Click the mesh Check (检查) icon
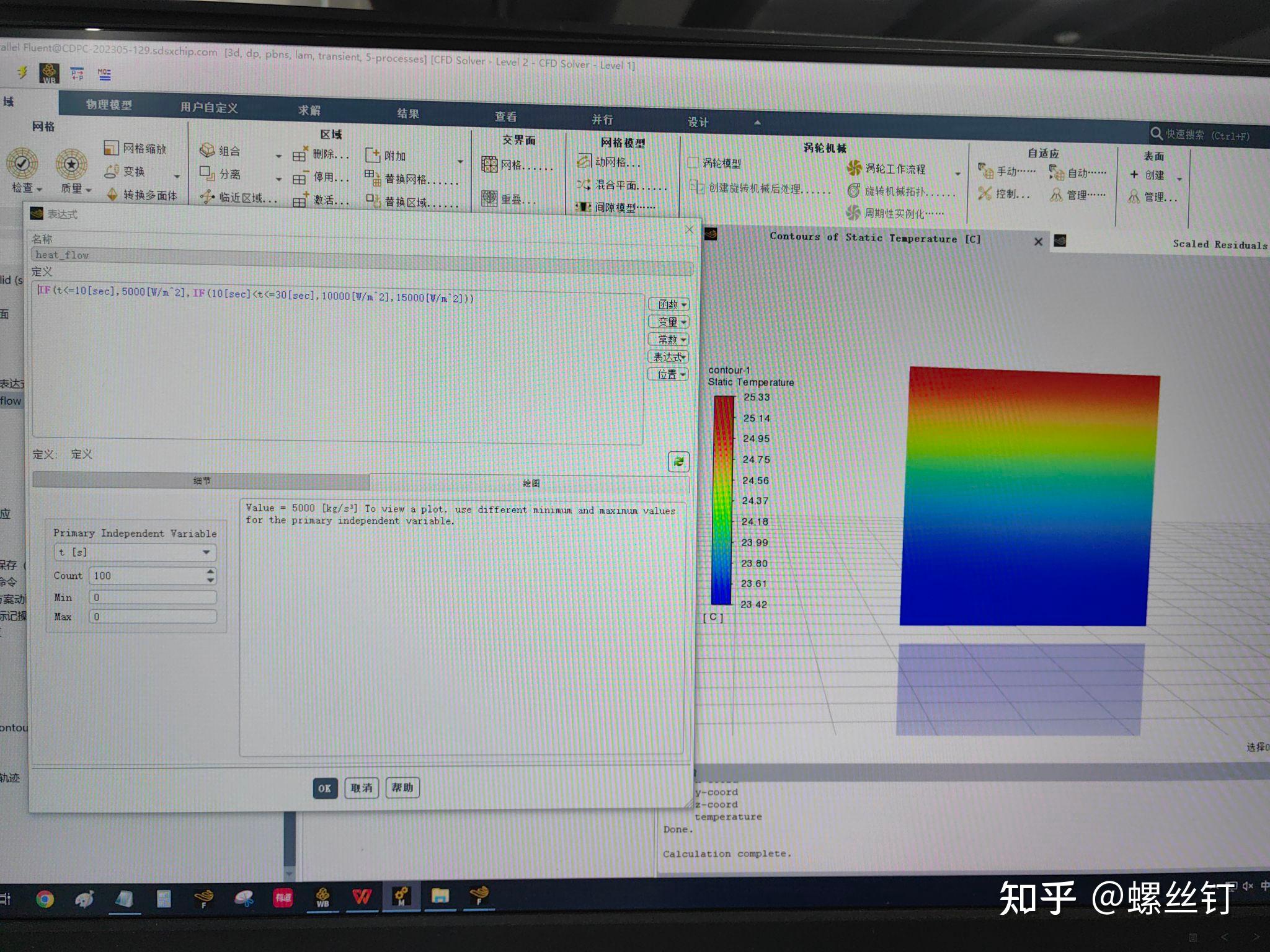The image size is (1270, 952). [22, 164]
